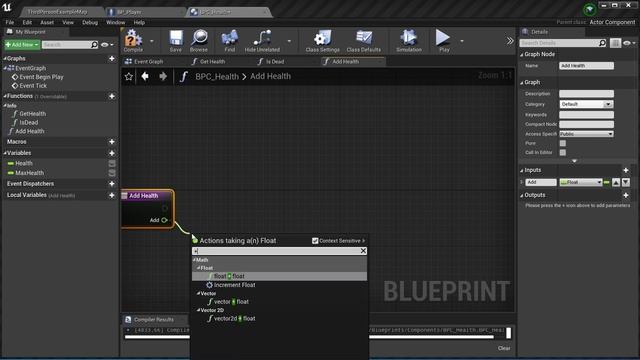Viewport: 640px width, 360px height.
Task: Save the blueprint with Save icon
Action: [176, 40]
